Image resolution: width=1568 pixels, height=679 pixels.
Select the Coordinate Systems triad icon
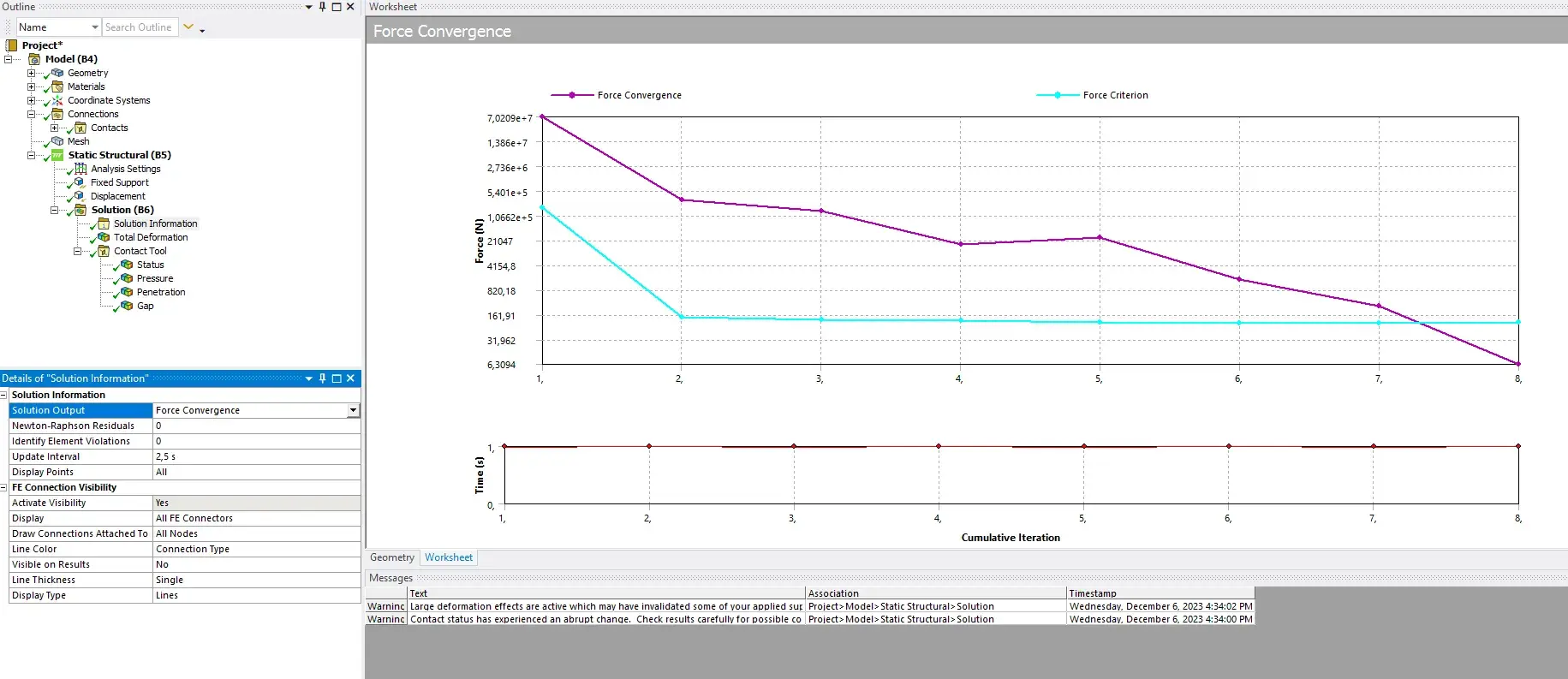(x=57, y=100)
